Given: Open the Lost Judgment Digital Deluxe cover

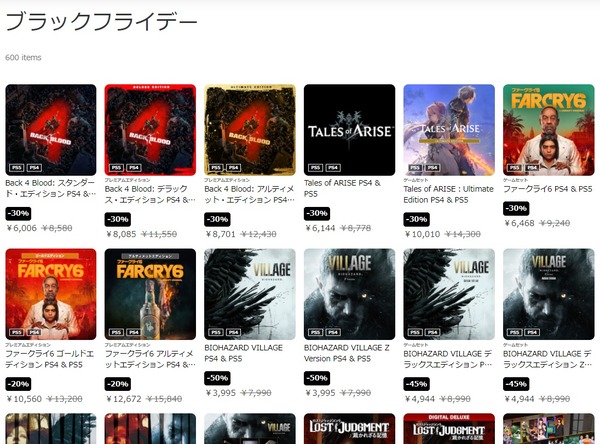Looking at the screenshot, I should click(x=449, y=429).
